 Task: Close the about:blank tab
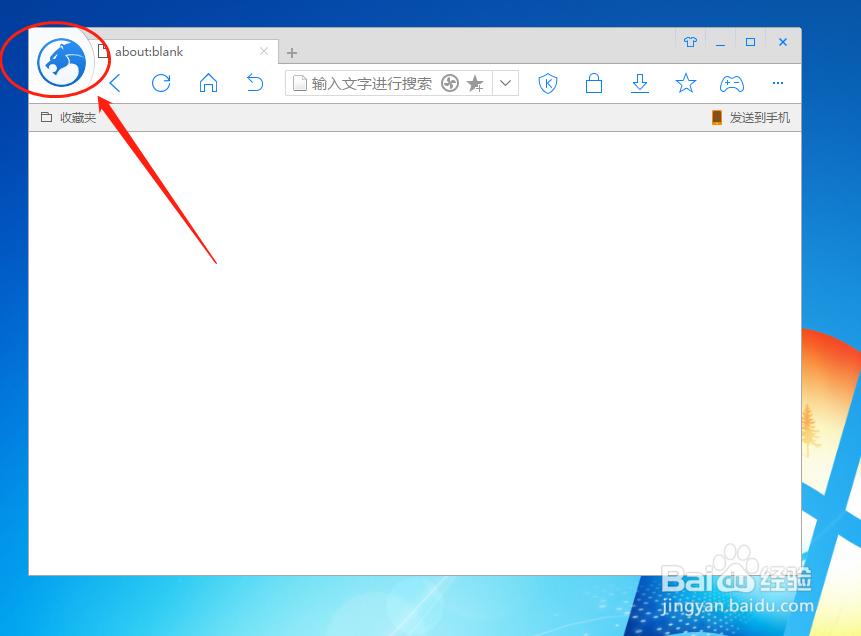(x=264, y=51)
